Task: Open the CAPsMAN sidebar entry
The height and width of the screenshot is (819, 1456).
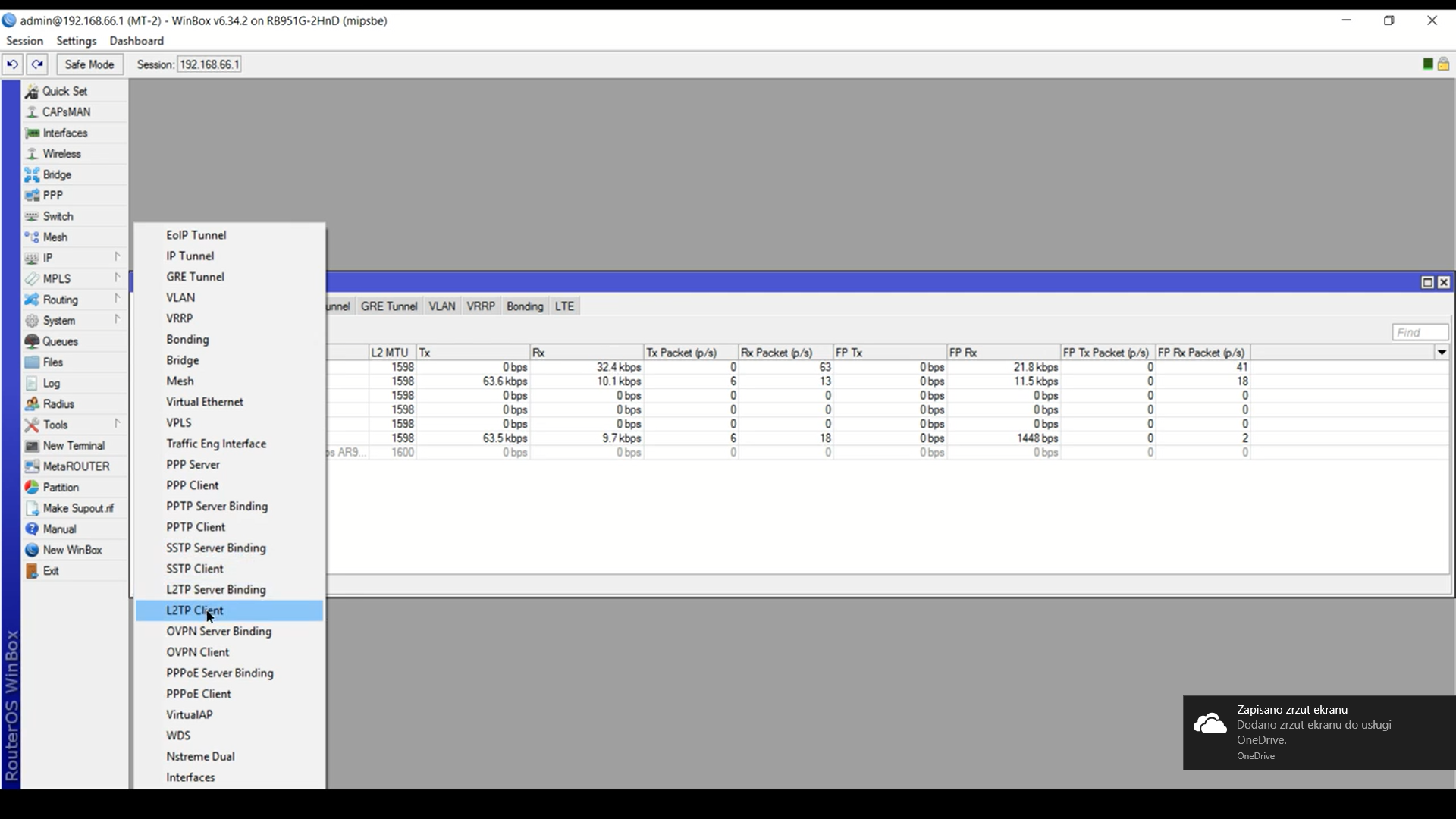Action: click(x=74, y=112)
